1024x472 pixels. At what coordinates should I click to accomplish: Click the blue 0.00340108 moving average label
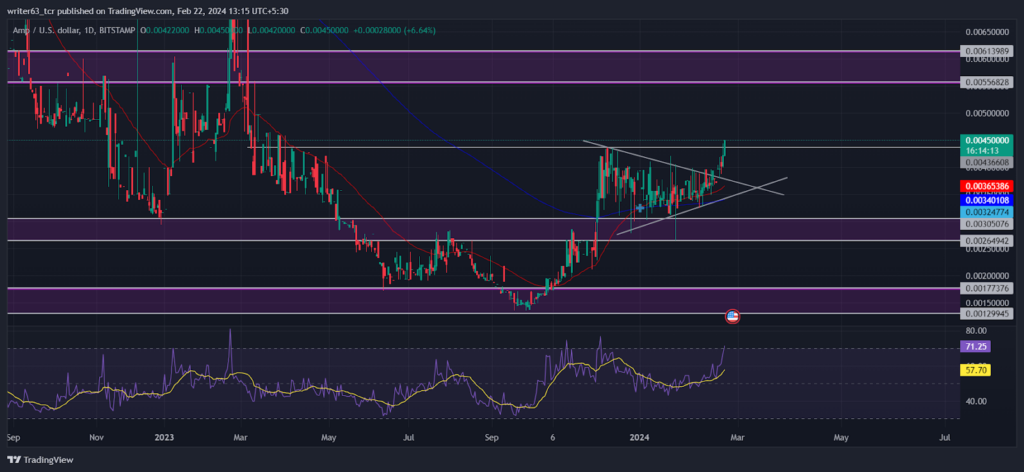click(985, 200)
